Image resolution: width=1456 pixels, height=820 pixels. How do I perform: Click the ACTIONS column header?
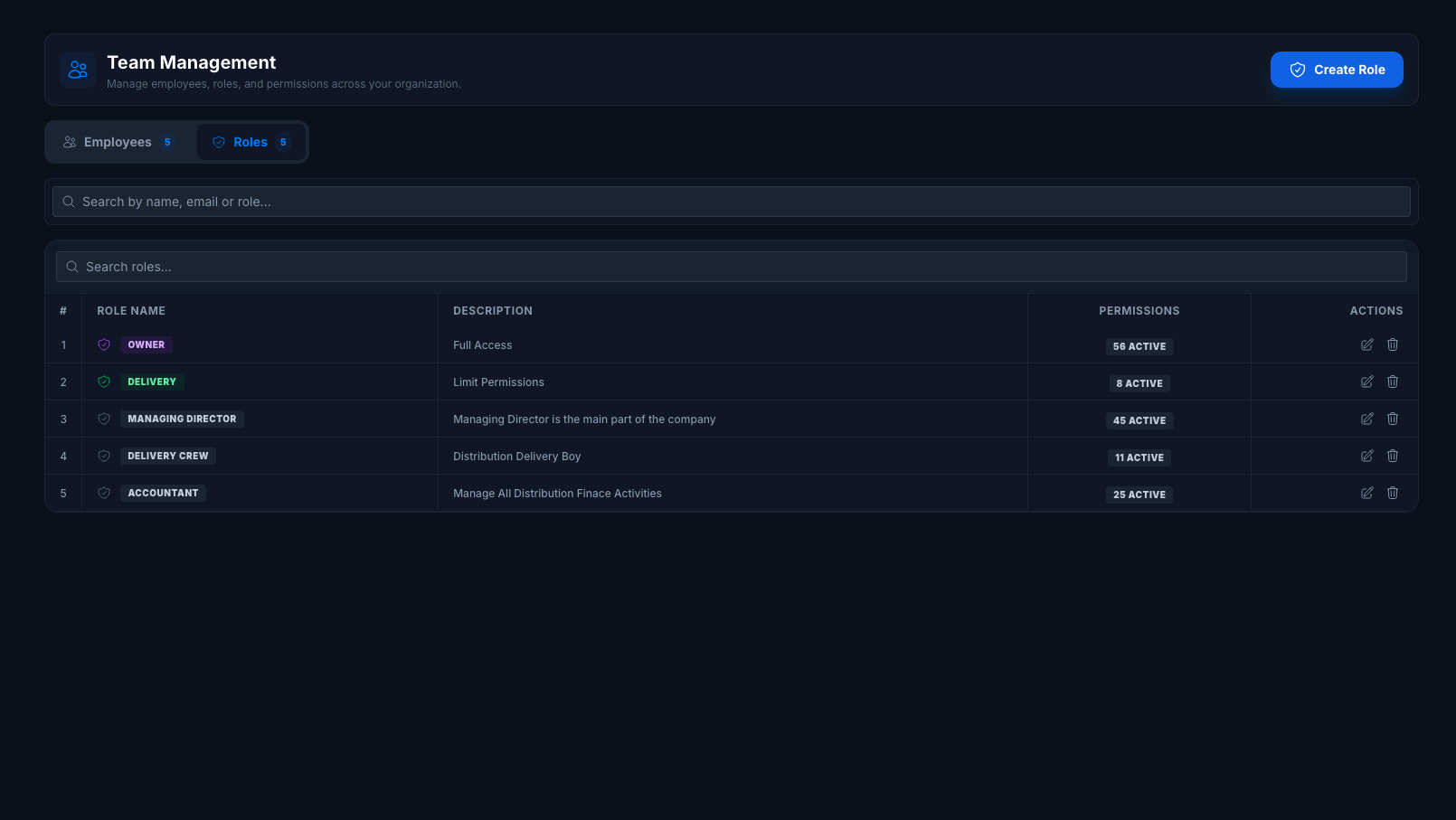1376,311
